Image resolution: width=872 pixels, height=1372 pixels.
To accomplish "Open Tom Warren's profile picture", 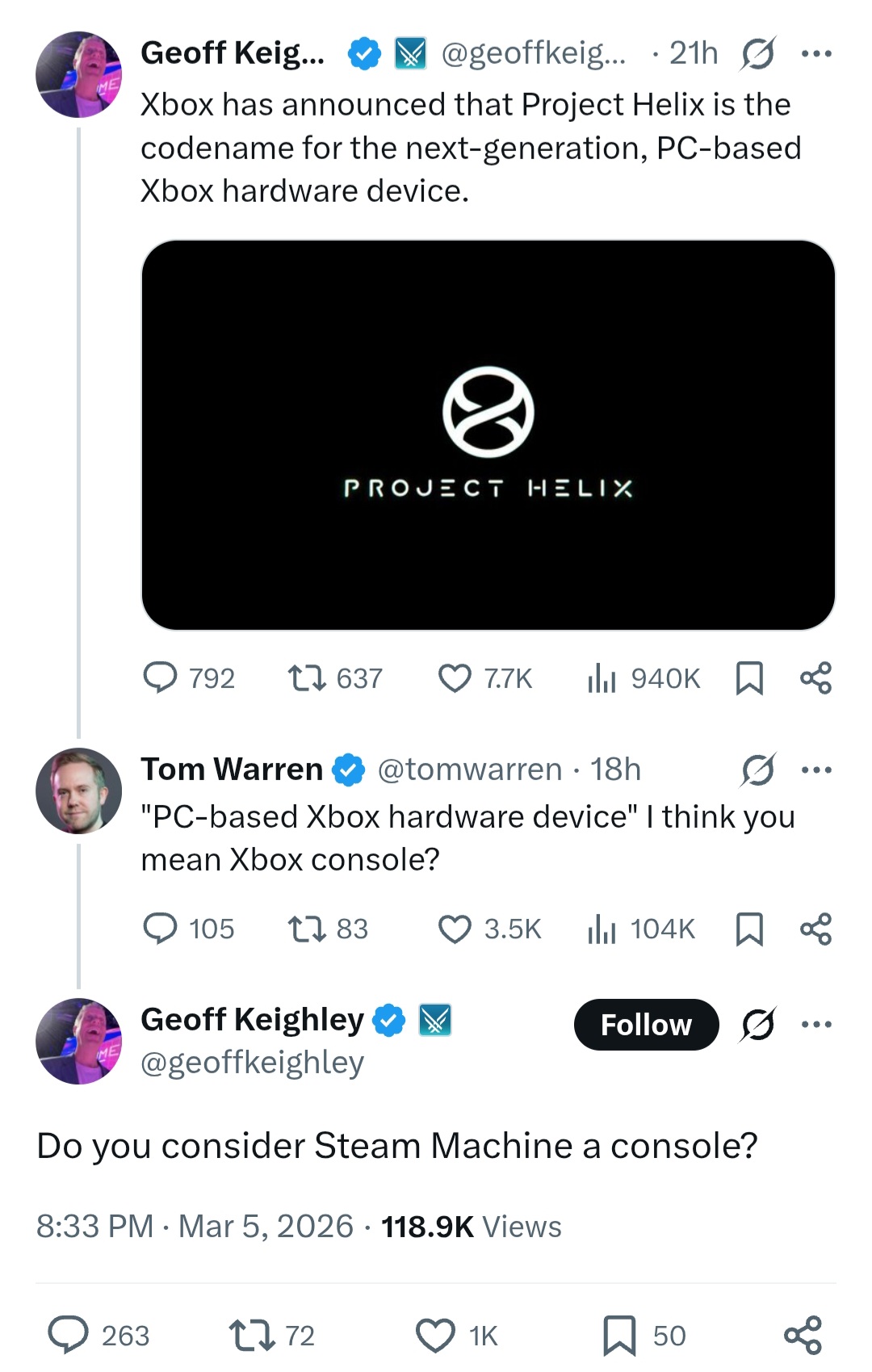I will click(78, 791).
